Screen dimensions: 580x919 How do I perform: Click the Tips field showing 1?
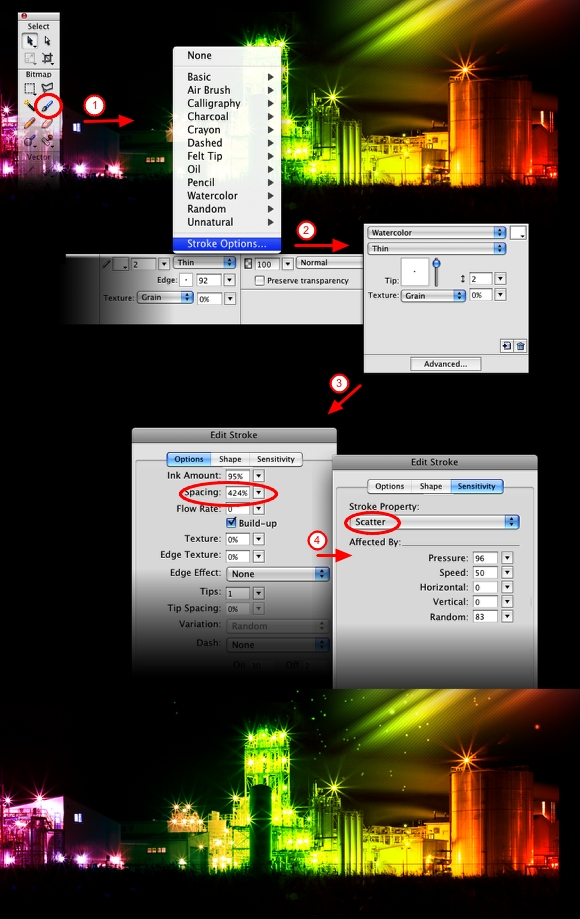238,593
